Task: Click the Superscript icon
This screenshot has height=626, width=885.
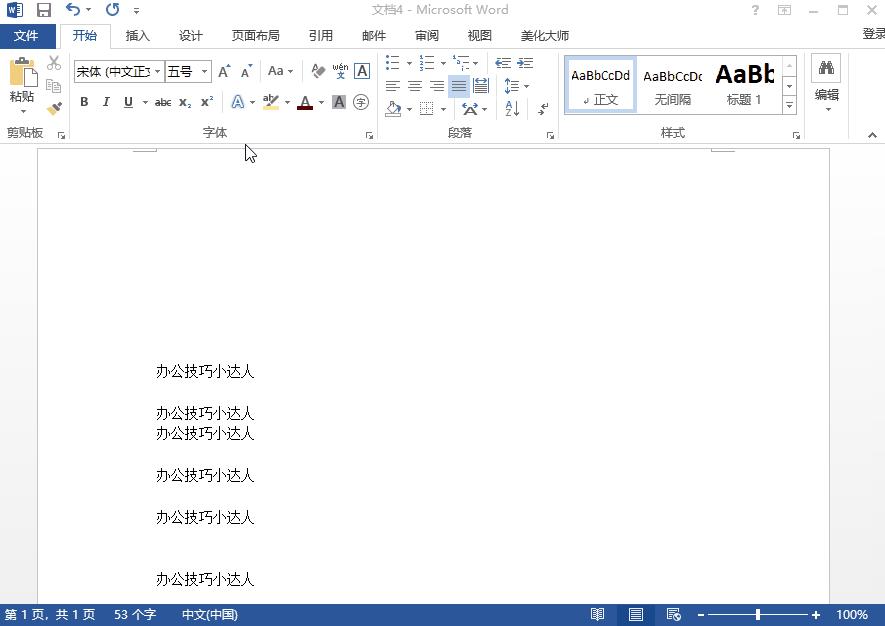Action: 205,101
